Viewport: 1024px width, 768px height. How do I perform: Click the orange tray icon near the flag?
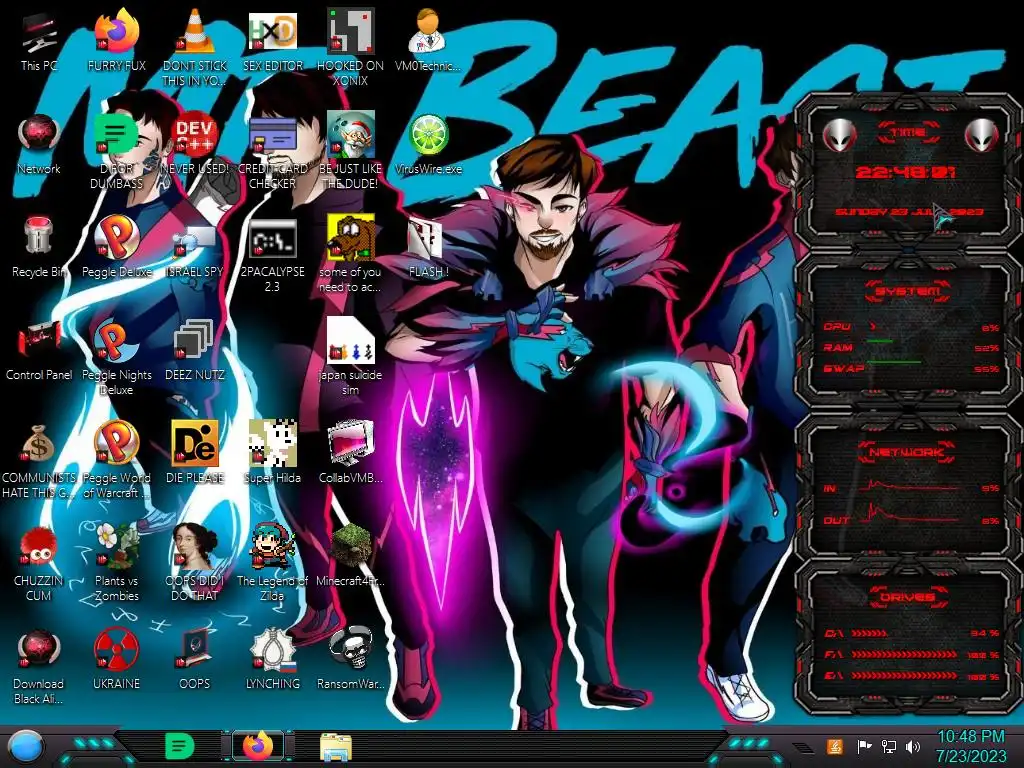[x=835, y=746]
